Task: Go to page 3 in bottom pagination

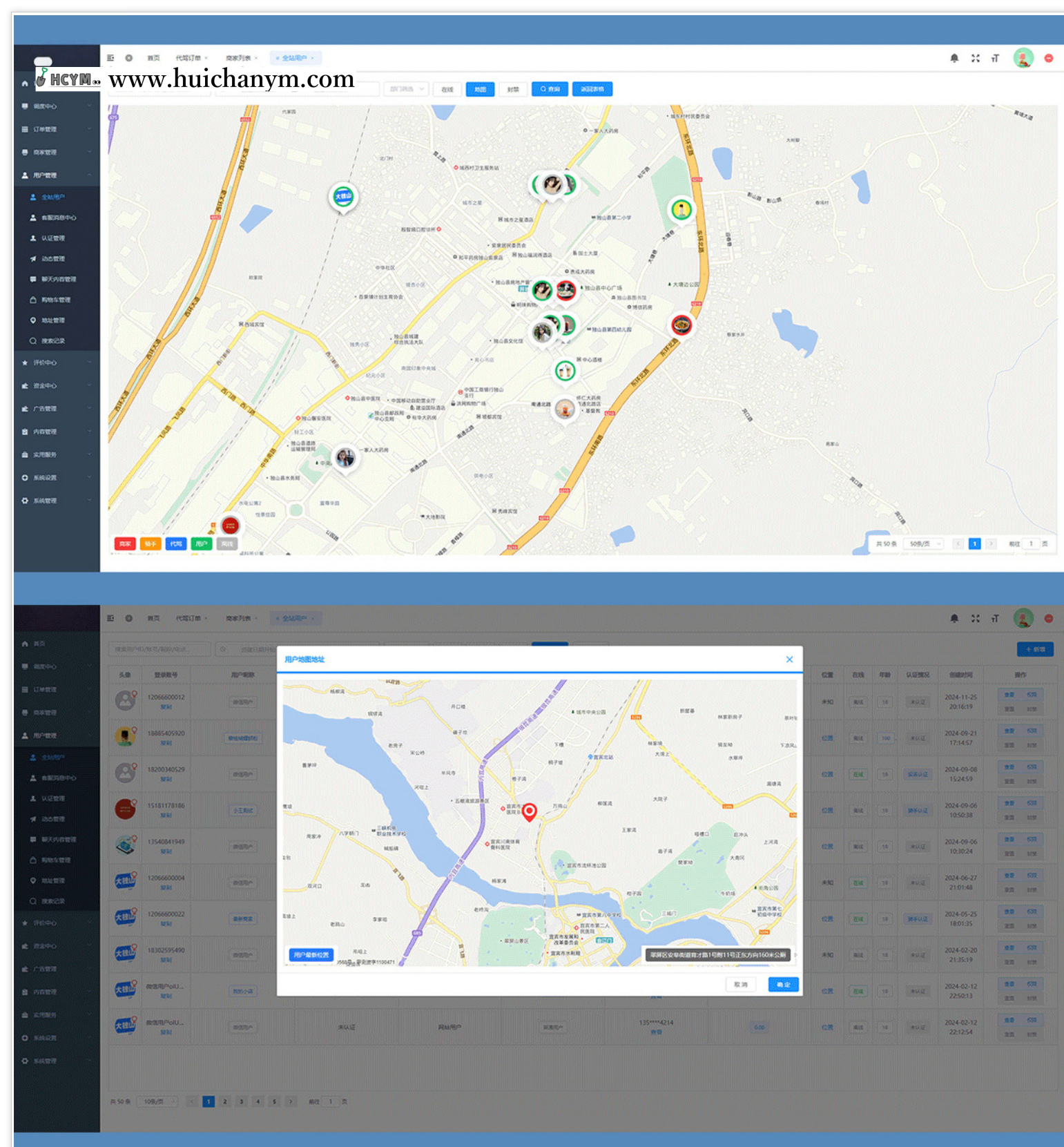Action: 242,1101
